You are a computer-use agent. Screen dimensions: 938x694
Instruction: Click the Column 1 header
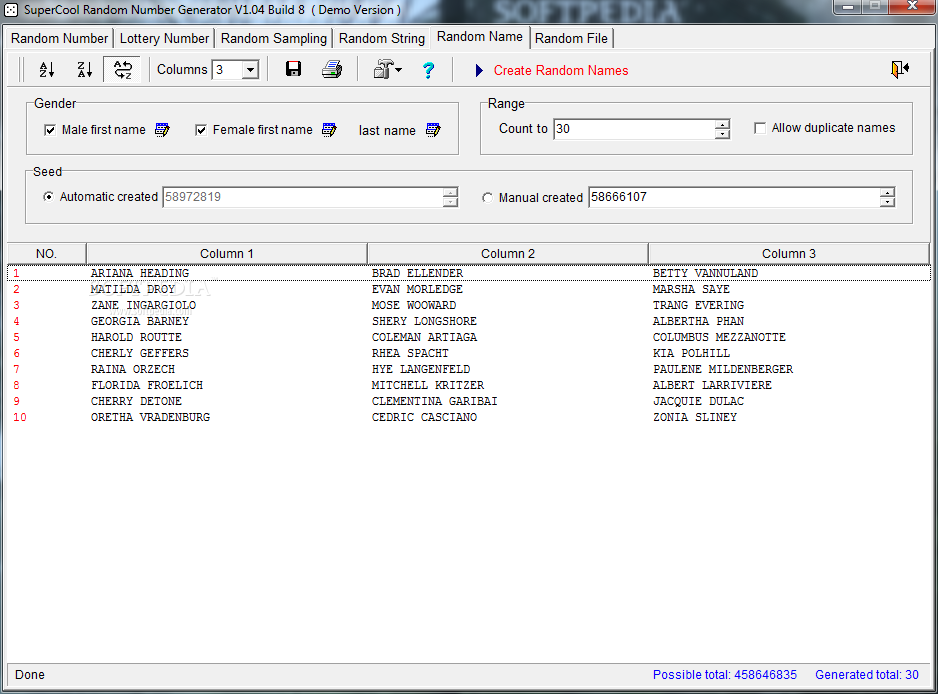pos(227,254)
